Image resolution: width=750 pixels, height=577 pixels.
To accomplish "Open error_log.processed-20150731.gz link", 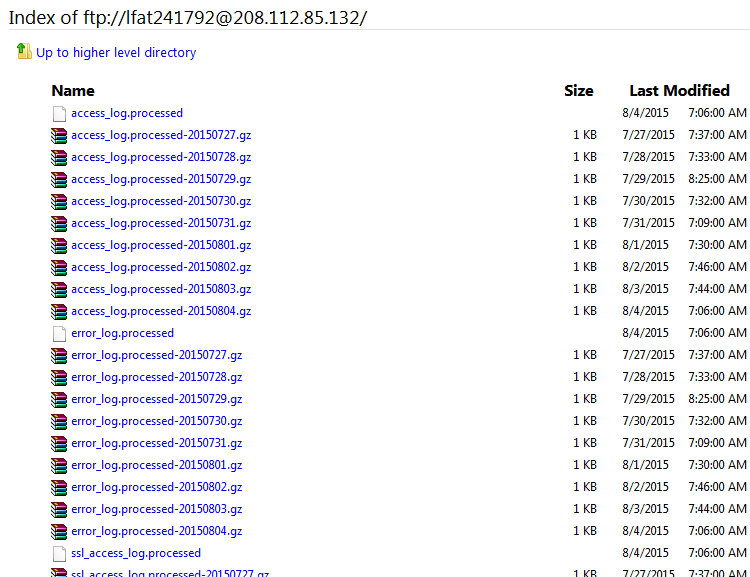I will coord(157,444).
